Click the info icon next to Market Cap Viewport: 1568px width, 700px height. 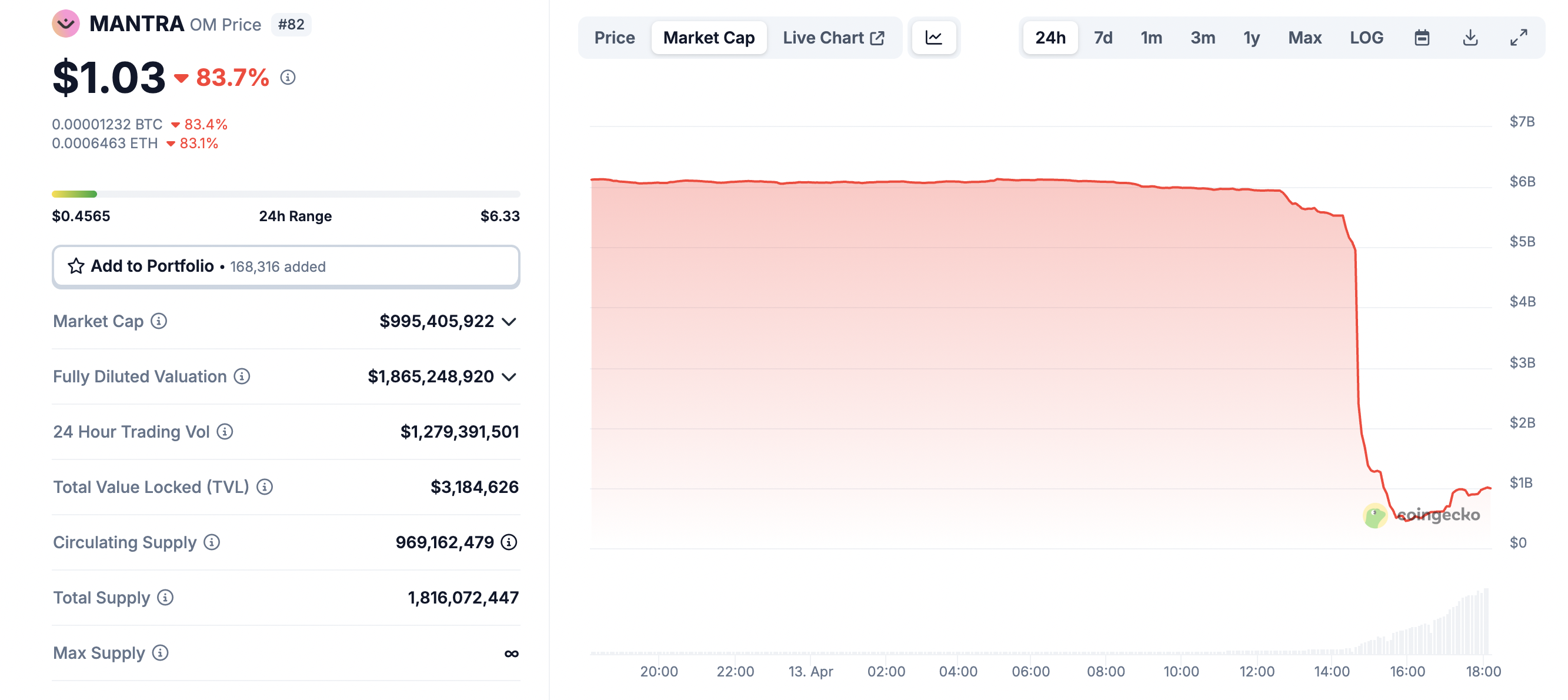[x=158, y=321]
